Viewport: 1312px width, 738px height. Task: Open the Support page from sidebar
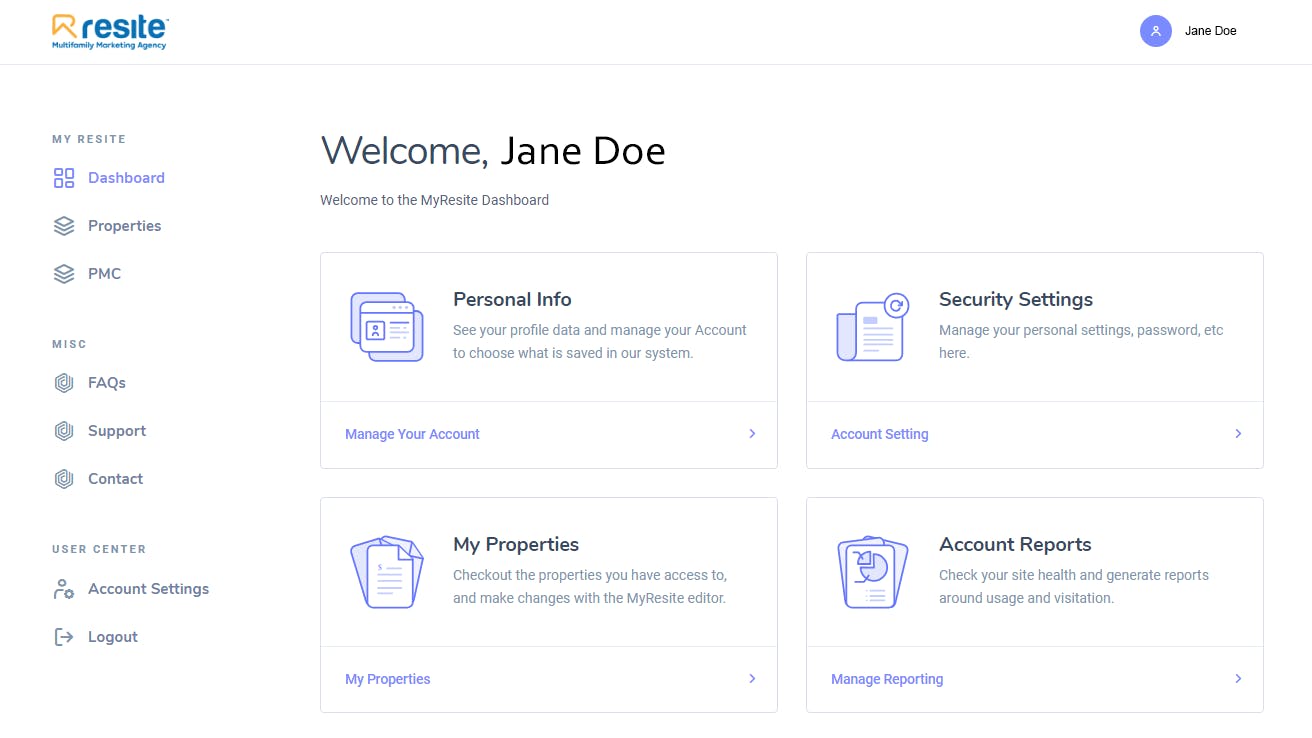pos(117,431)
